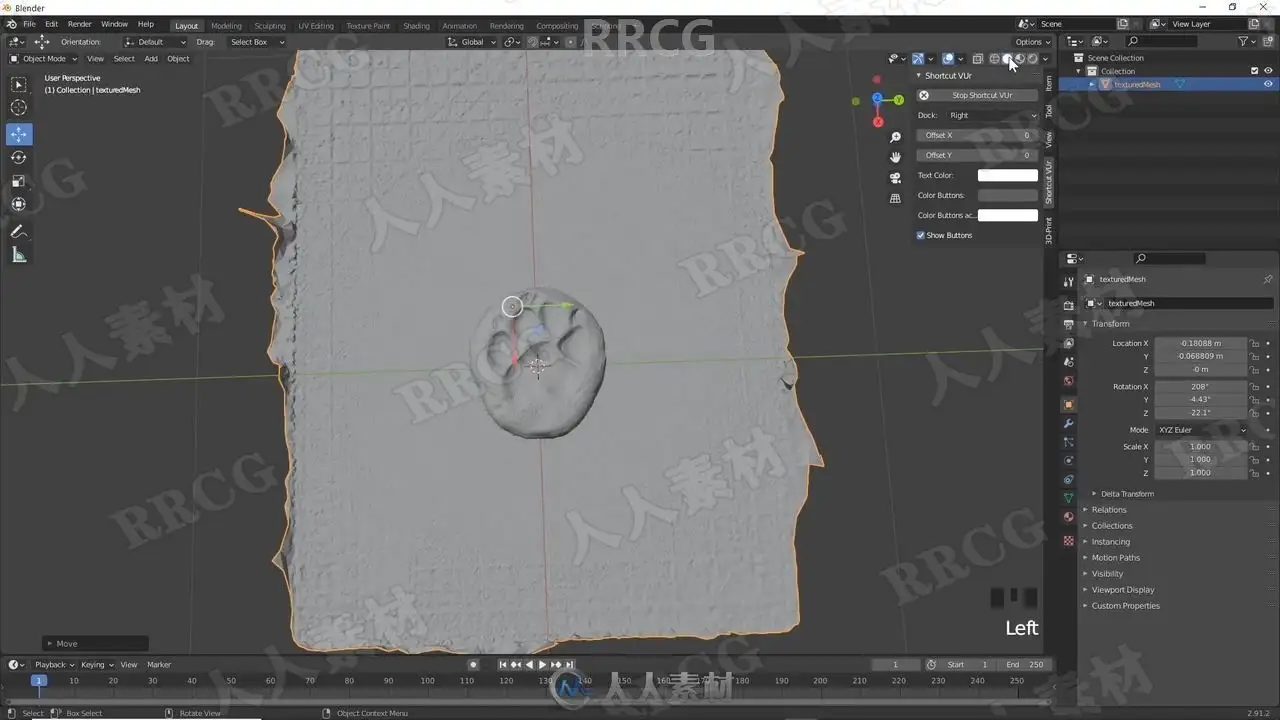Open the Object Data mesh triangle tab

1069,498
